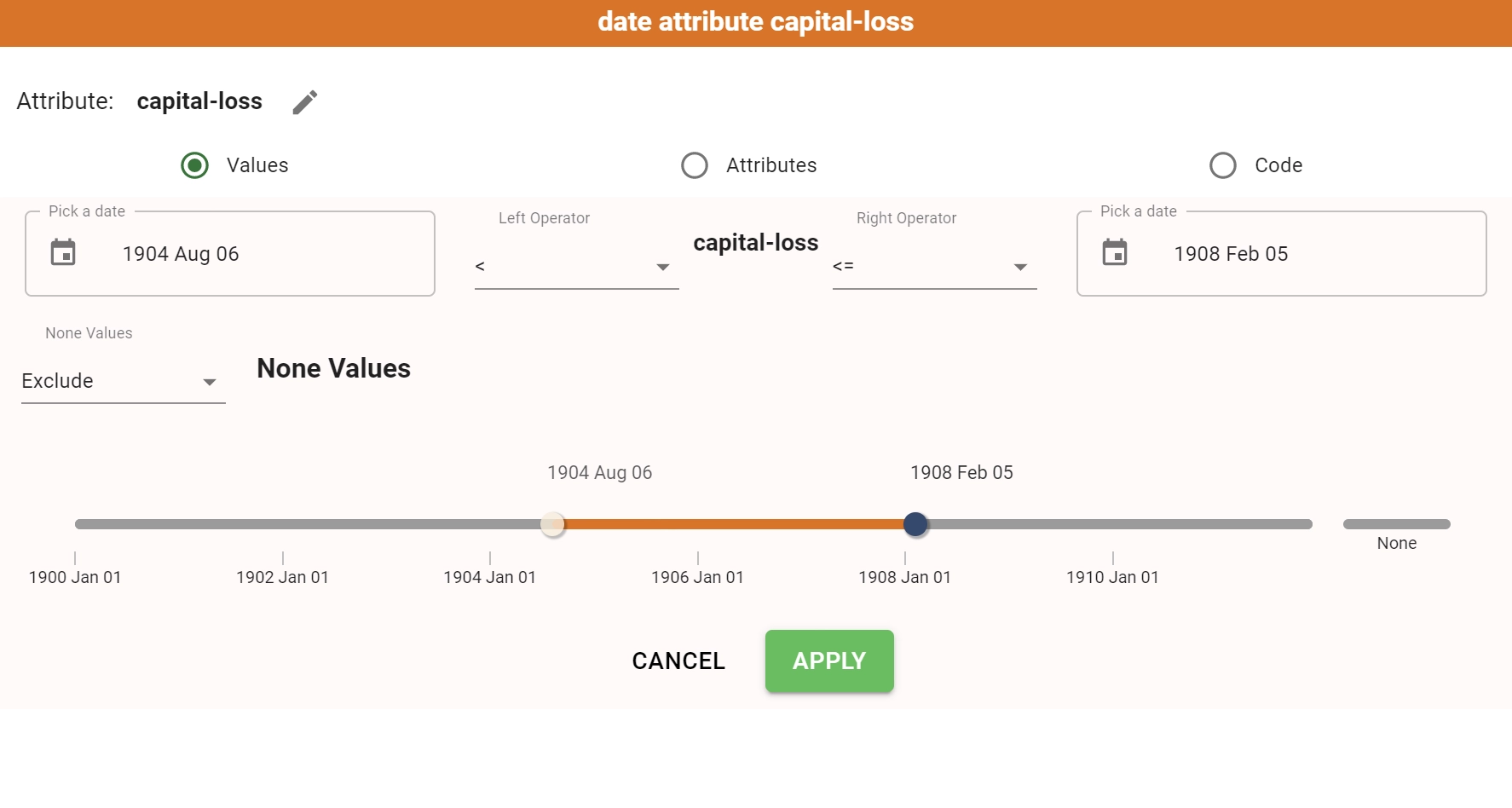This screenshot has width=1512, height=808.
Task: Click the APPLY button
Action: tap(829, 661)
